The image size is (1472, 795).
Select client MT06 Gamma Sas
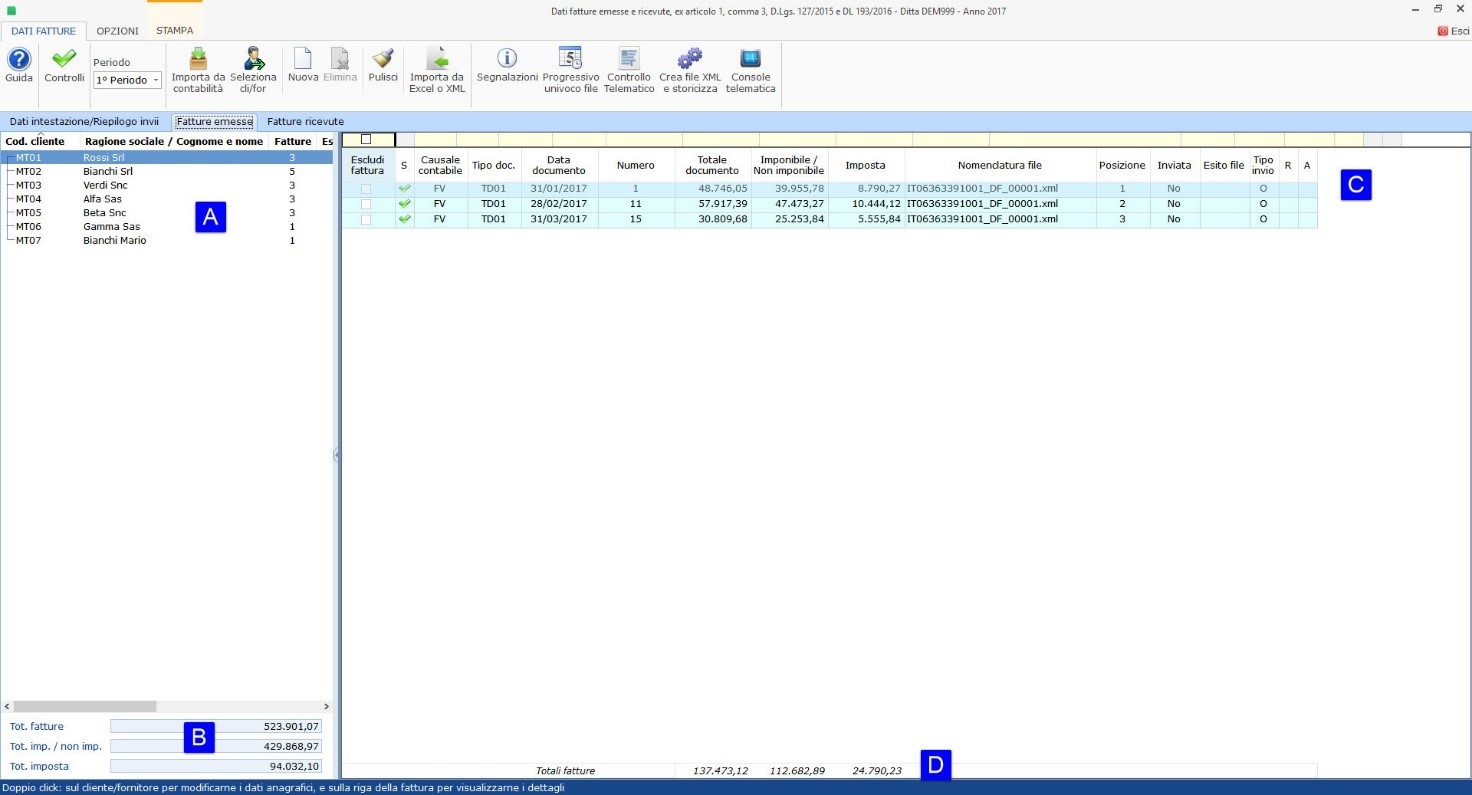(167, 227)
